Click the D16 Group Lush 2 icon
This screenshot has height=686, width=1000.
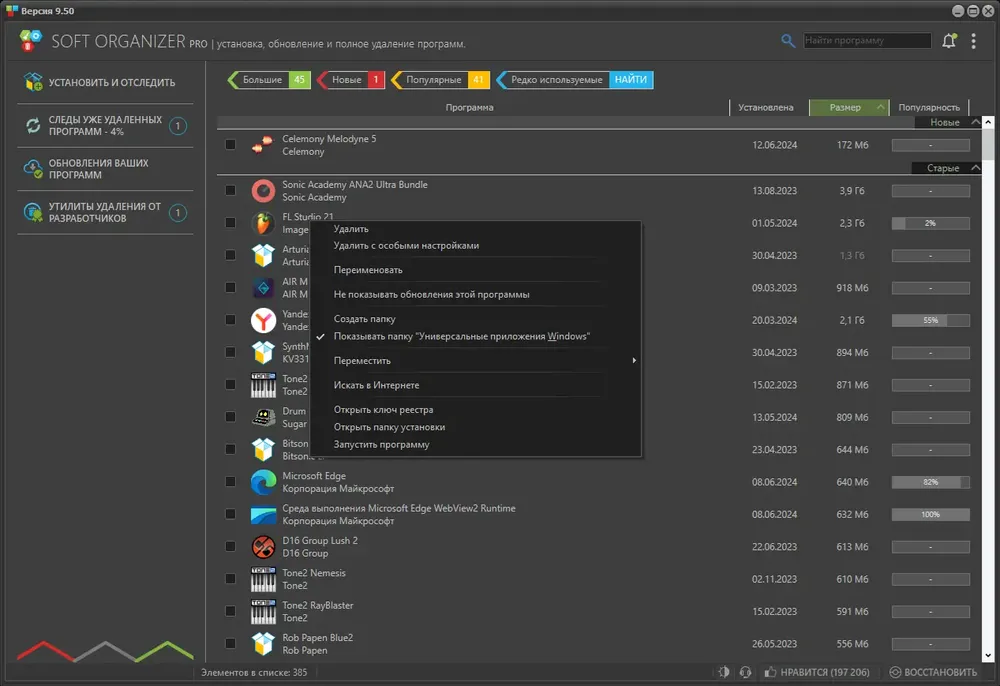tap(263, 547)
